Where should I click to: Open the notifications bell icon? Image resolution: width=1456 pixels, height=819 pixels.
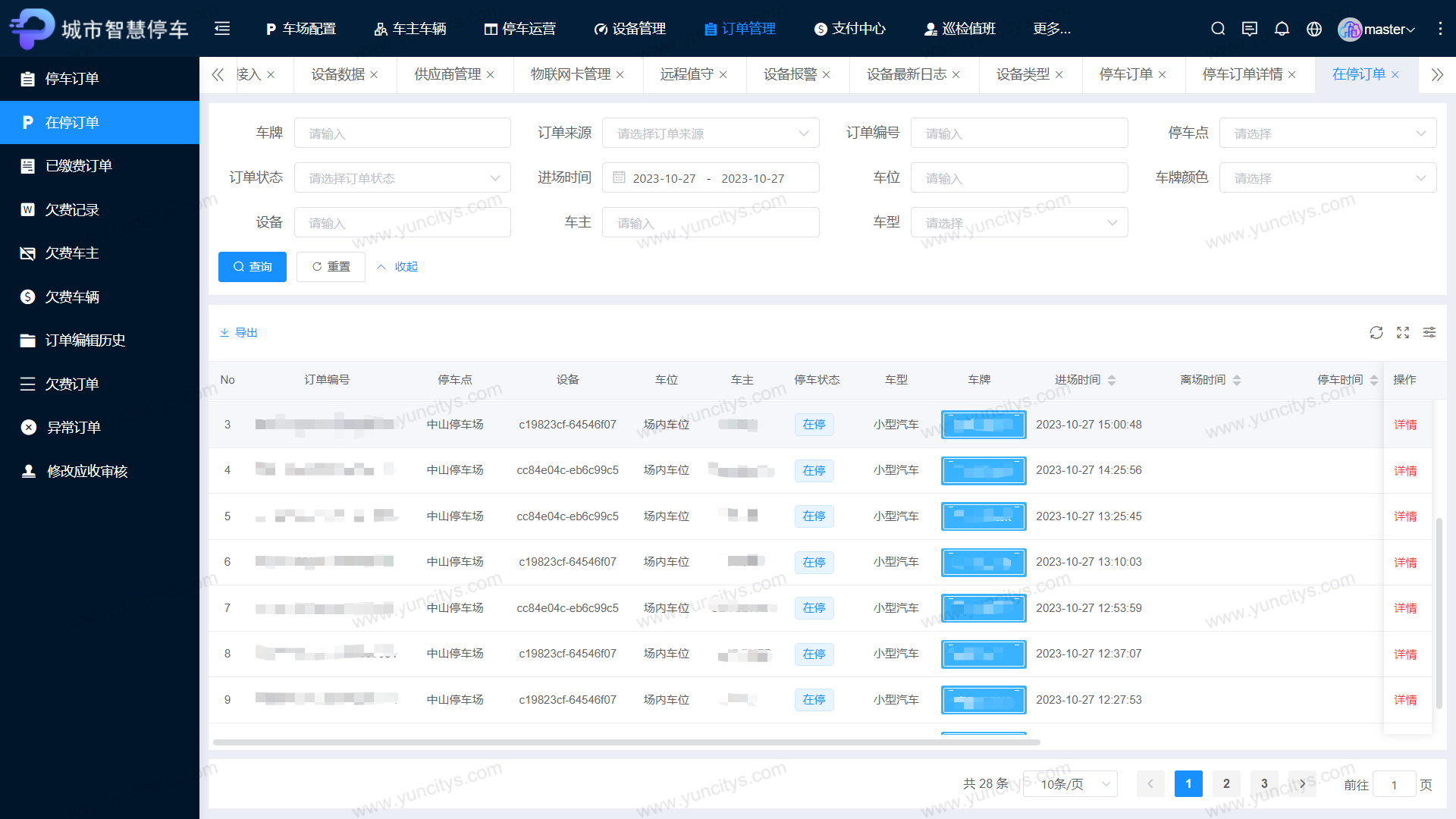(1282, 29)
